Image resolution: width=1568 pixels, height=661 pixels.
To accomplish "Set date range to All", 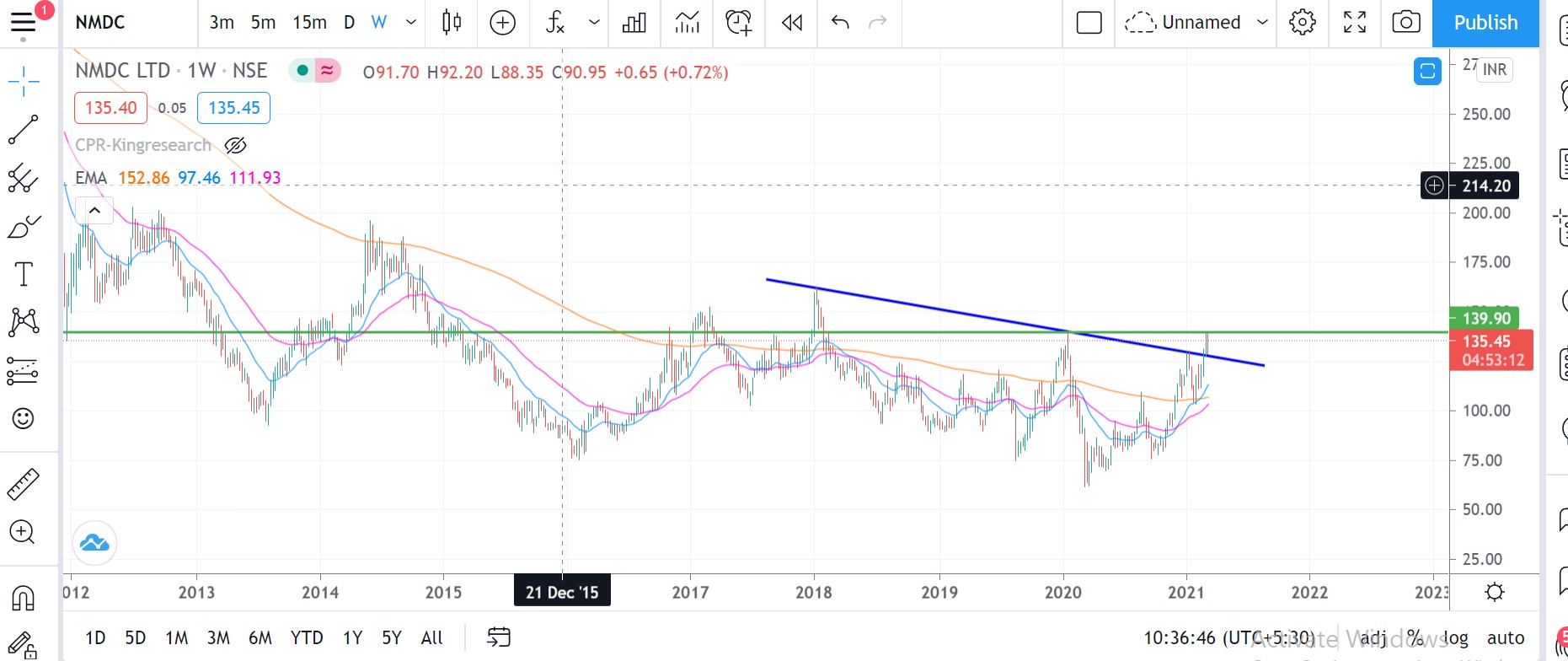I will pos(431,638).
